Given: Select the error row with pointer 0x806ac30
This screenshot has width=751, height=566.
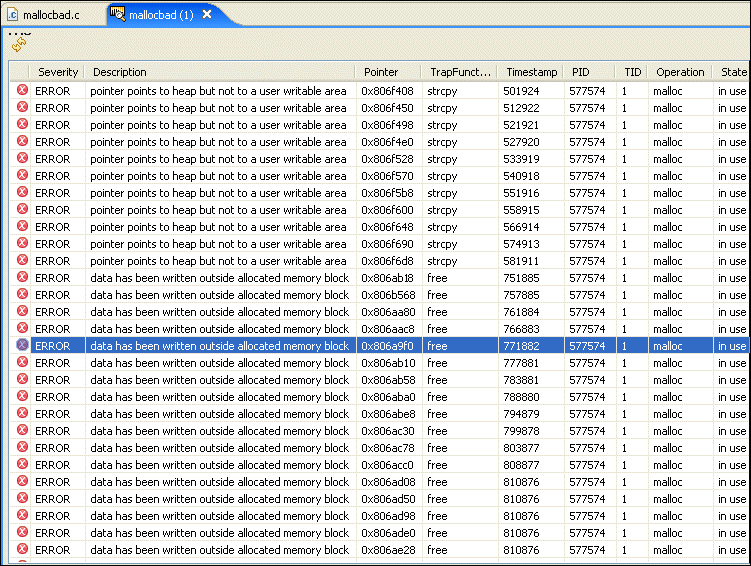Looking at the screenshot, I should pos(200,431).
